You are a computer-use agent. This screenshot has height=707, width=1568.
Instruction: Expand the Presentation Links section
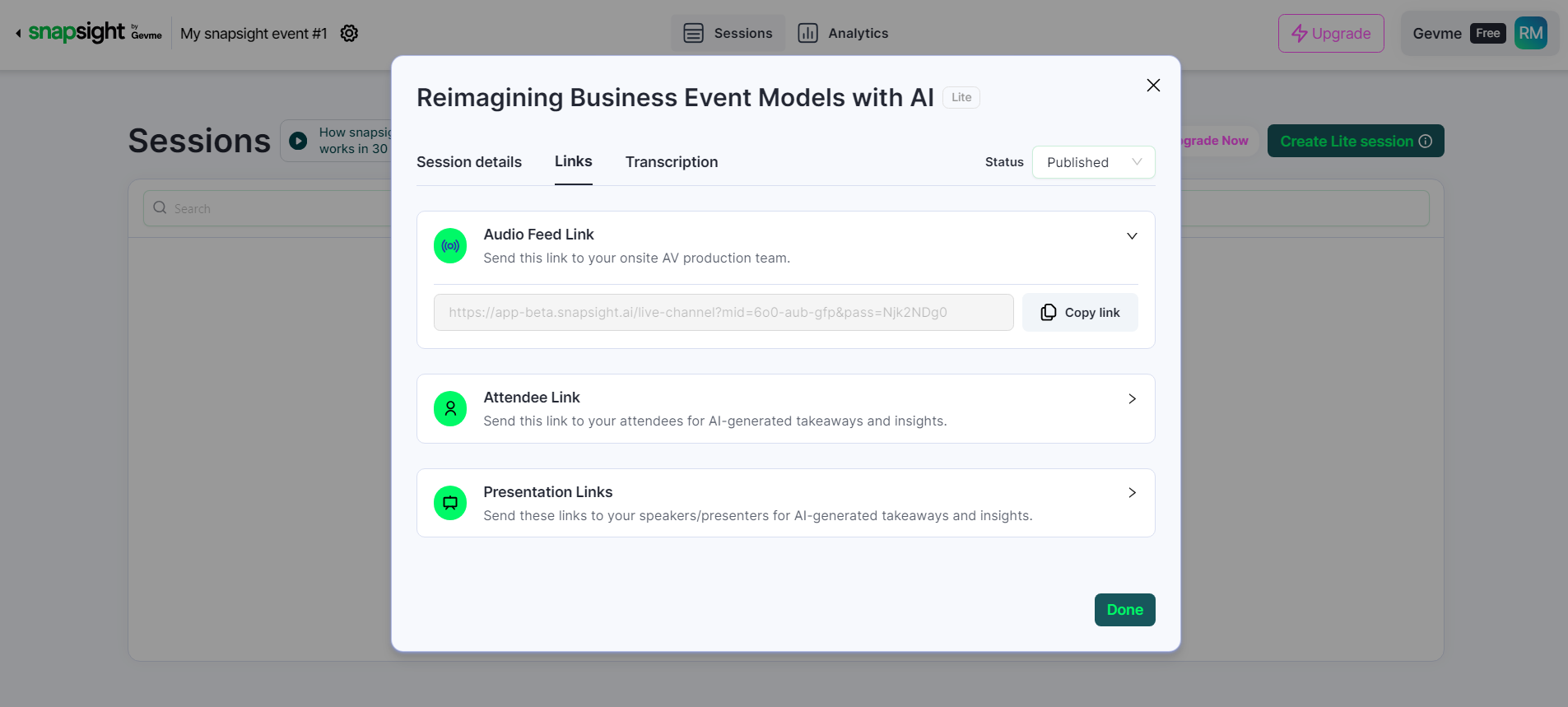tap(1132, 493)
